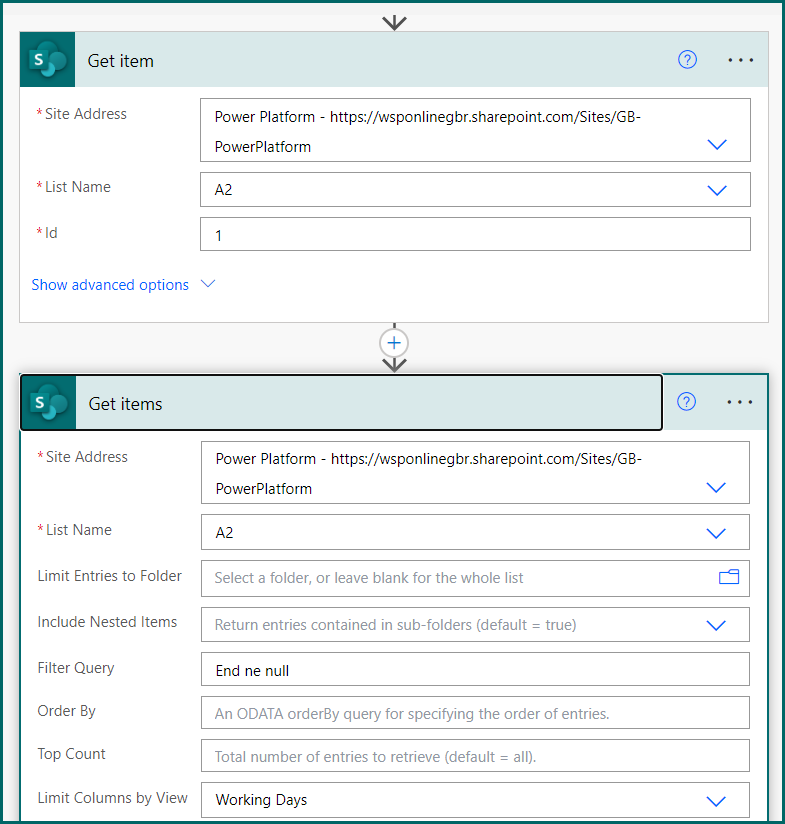Screen dimensions: 785x824
Task: Click the Get items Site Address URL text
Action: (x=429, y=473)
